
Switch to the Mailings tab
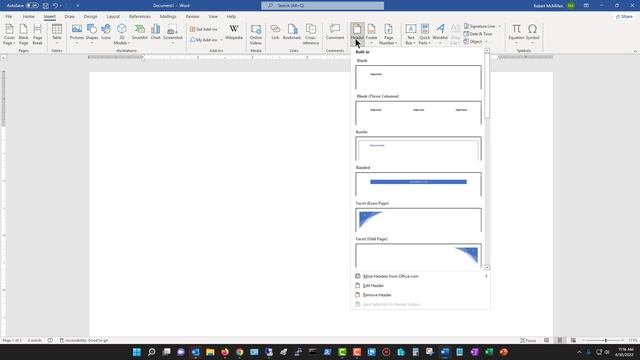(x=168, y=16)
